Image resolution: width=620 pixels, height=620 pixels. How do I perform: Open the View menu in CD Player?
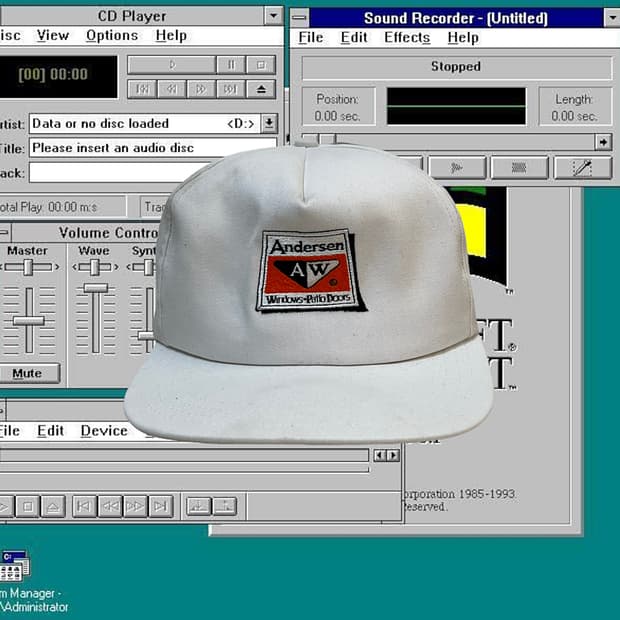[x=53, y=36]
